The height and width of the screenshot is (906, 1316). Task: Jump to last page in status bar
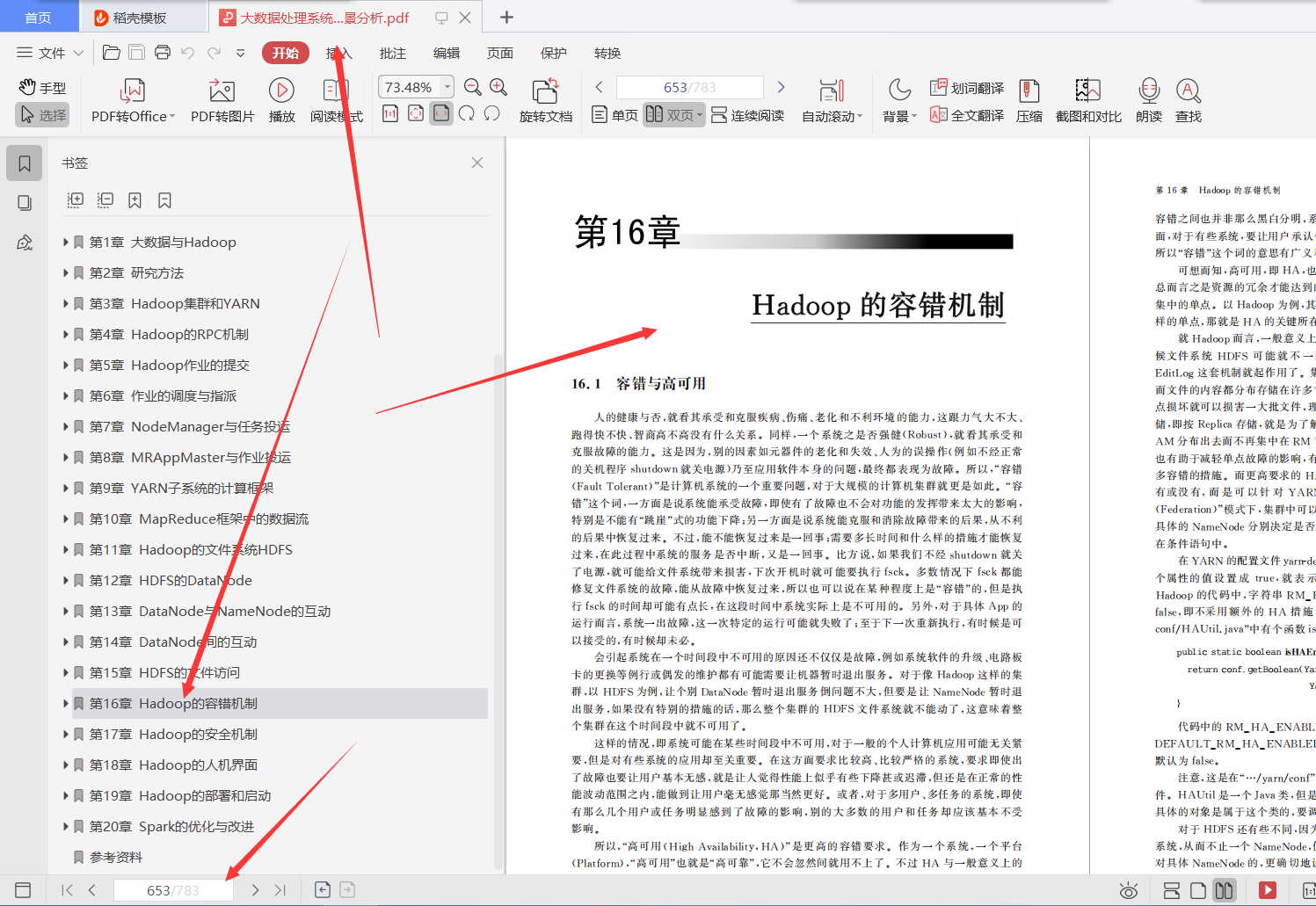click(x=280, y=890)
